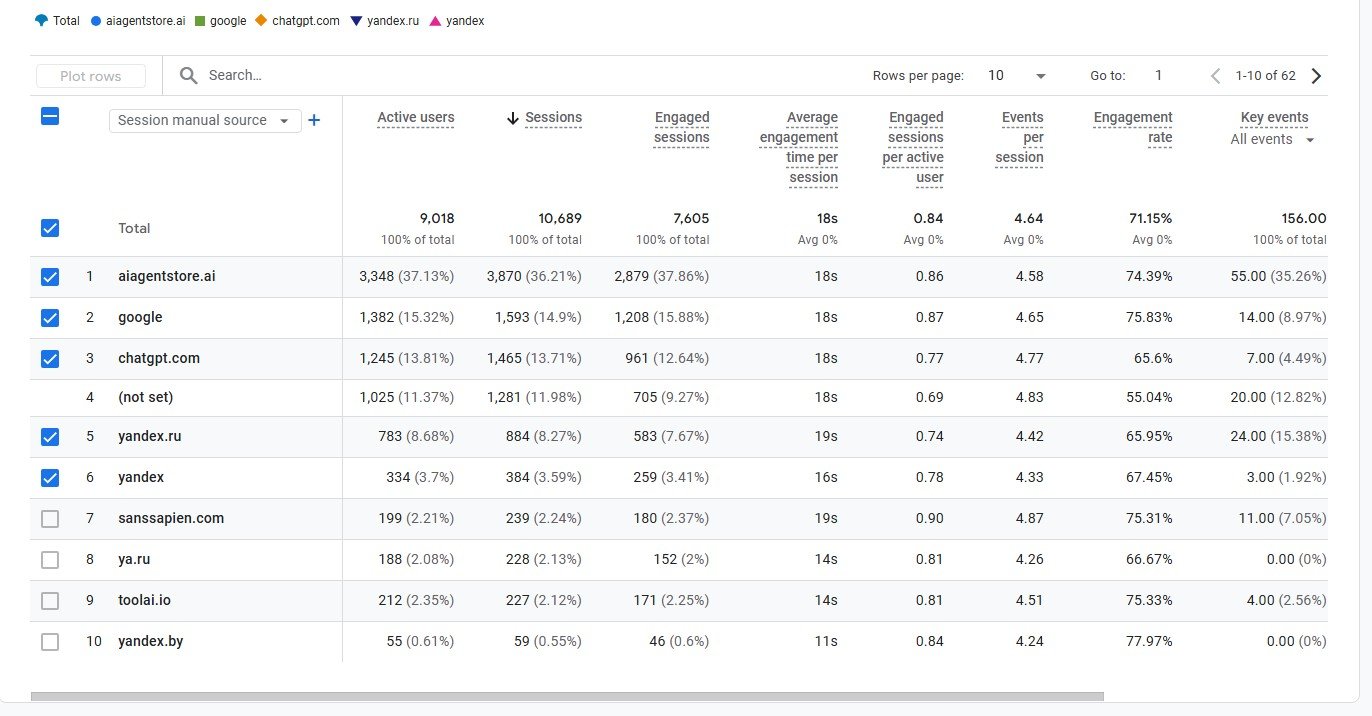Click aiagentstore.ai sessions value 3,870
The width and height of the screenshot is (1372, 716).
tap(506, 277)
